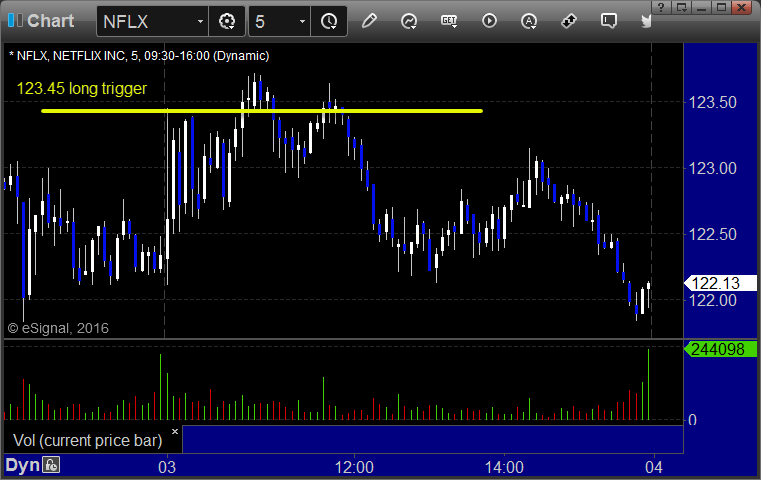Toggle the Dyn lock icon
The width and height of the screenshot is (761, 480).
[51, 465]
